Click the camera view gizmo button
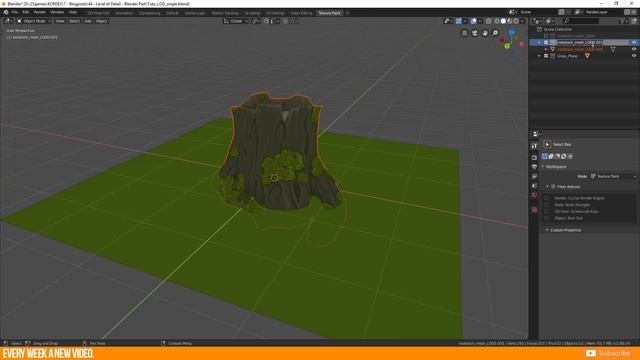This screenshot has width=640, height=360. [475, 33]
